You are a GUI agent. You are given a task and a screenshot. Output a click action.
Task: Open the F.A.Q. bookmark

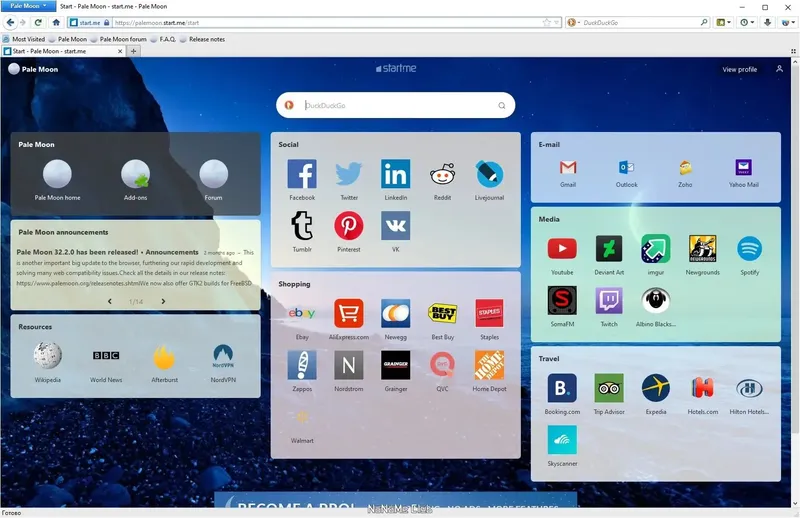coord(163,39)
